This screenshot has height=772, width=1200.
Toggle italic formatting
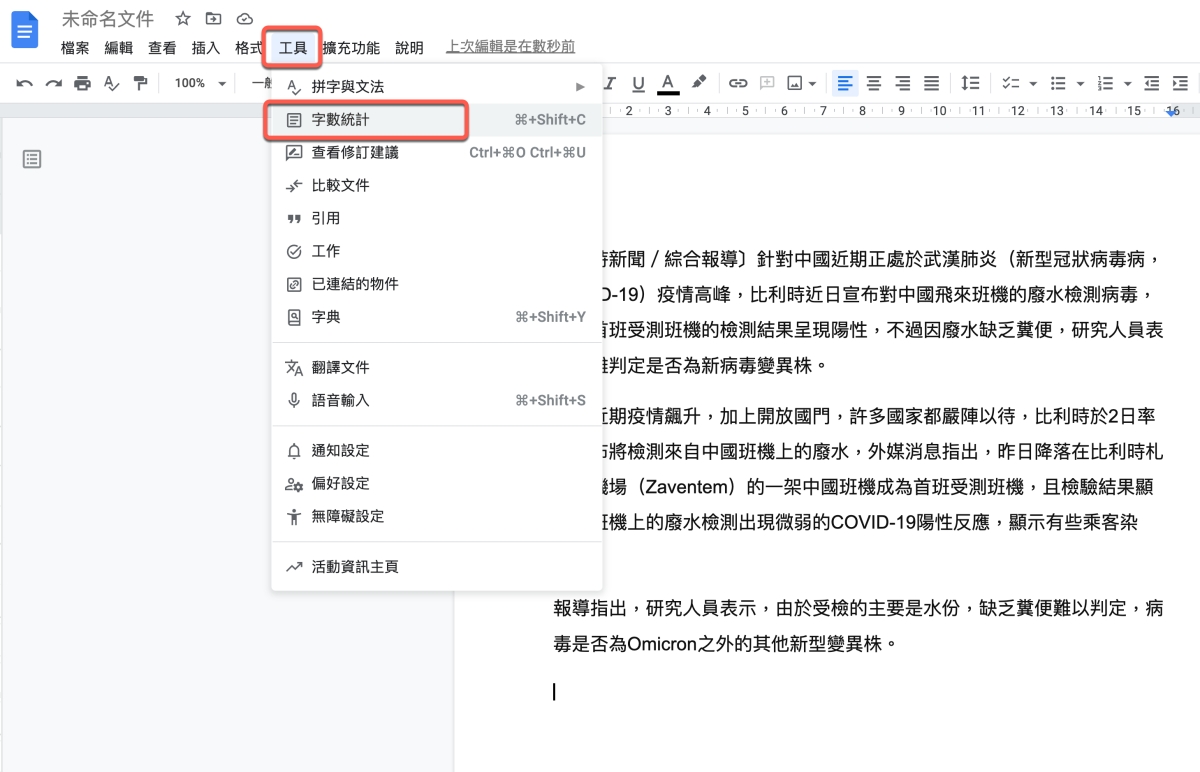pos(610,83)
